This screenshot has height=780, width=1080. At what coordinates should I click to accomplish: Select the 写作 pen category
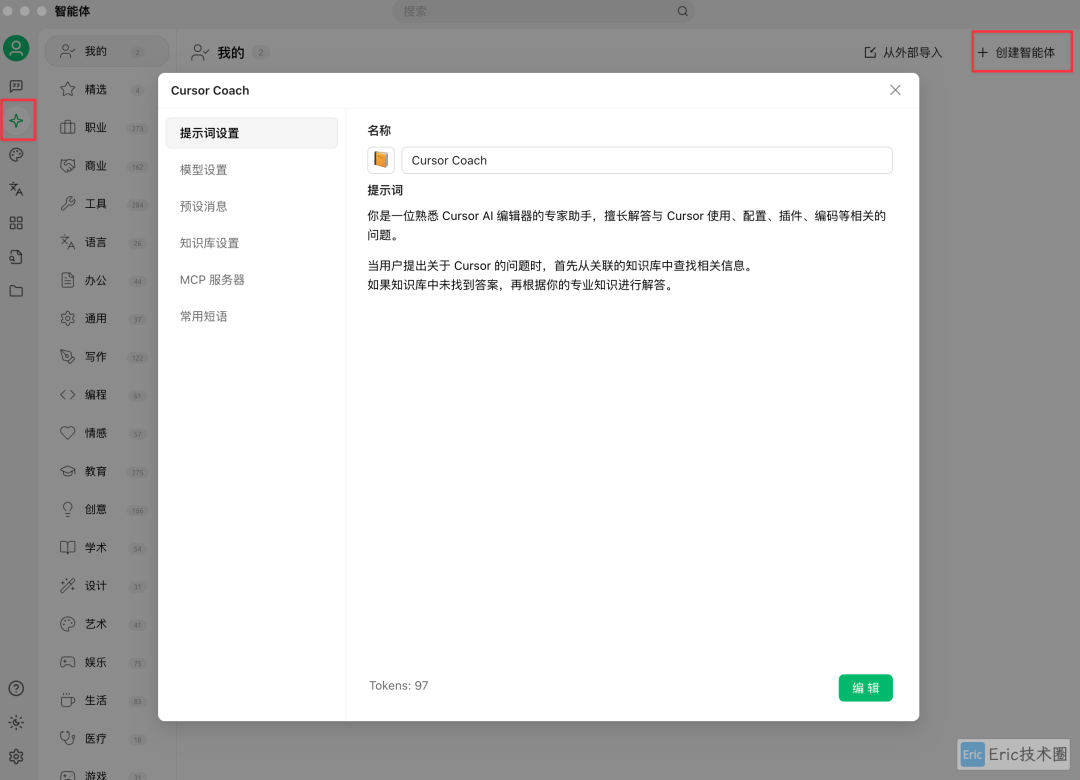[x=107, y=357]
